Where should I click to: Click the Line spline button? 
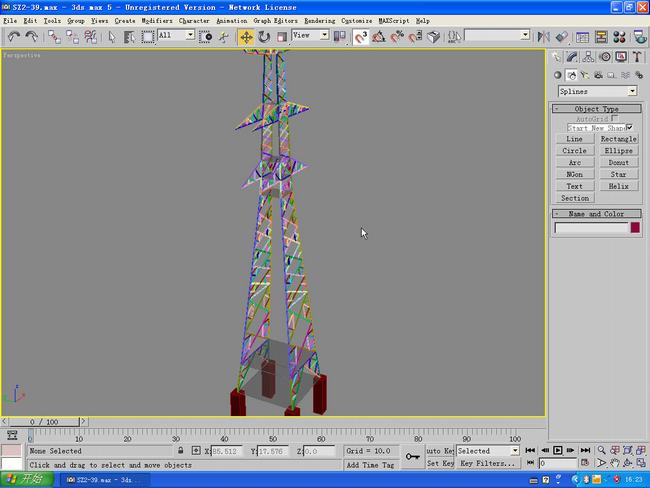pos(575,139)
